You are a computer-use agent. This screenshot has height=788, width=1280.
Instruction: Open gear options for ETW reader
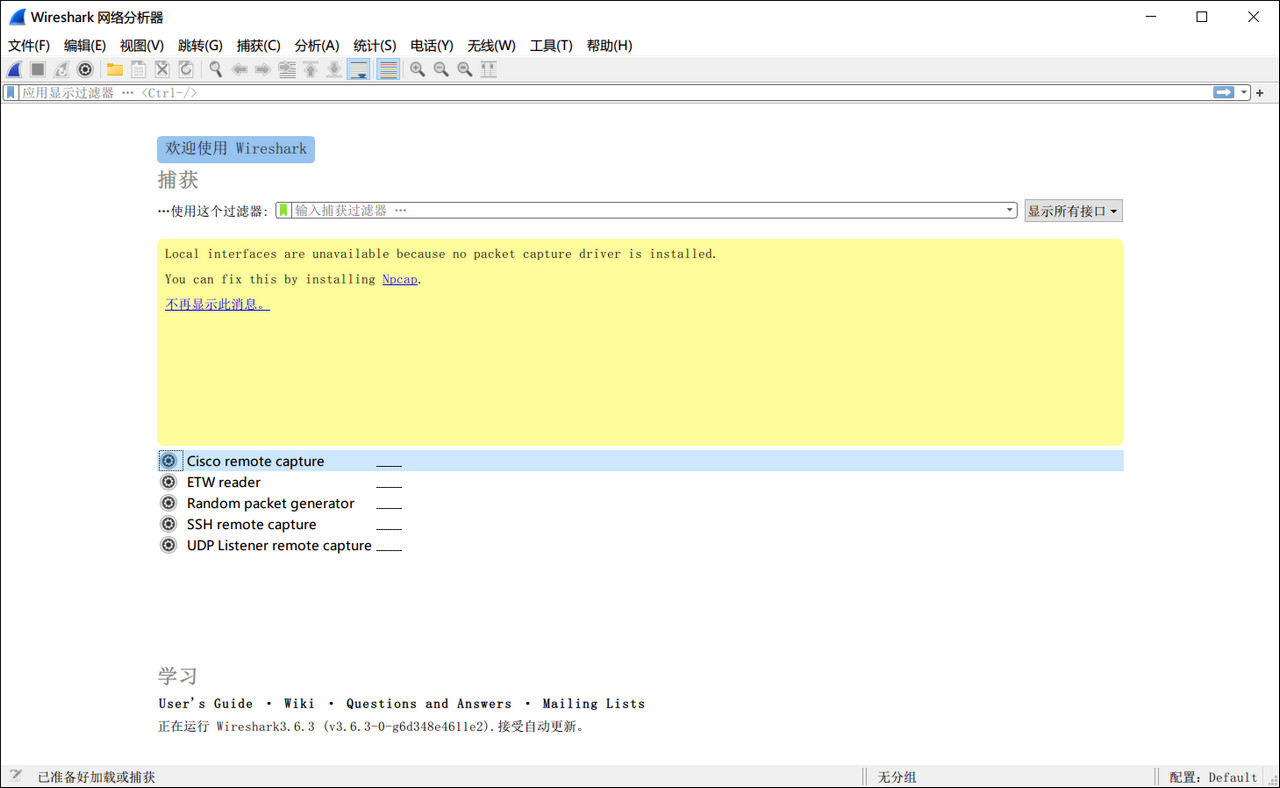169,482
